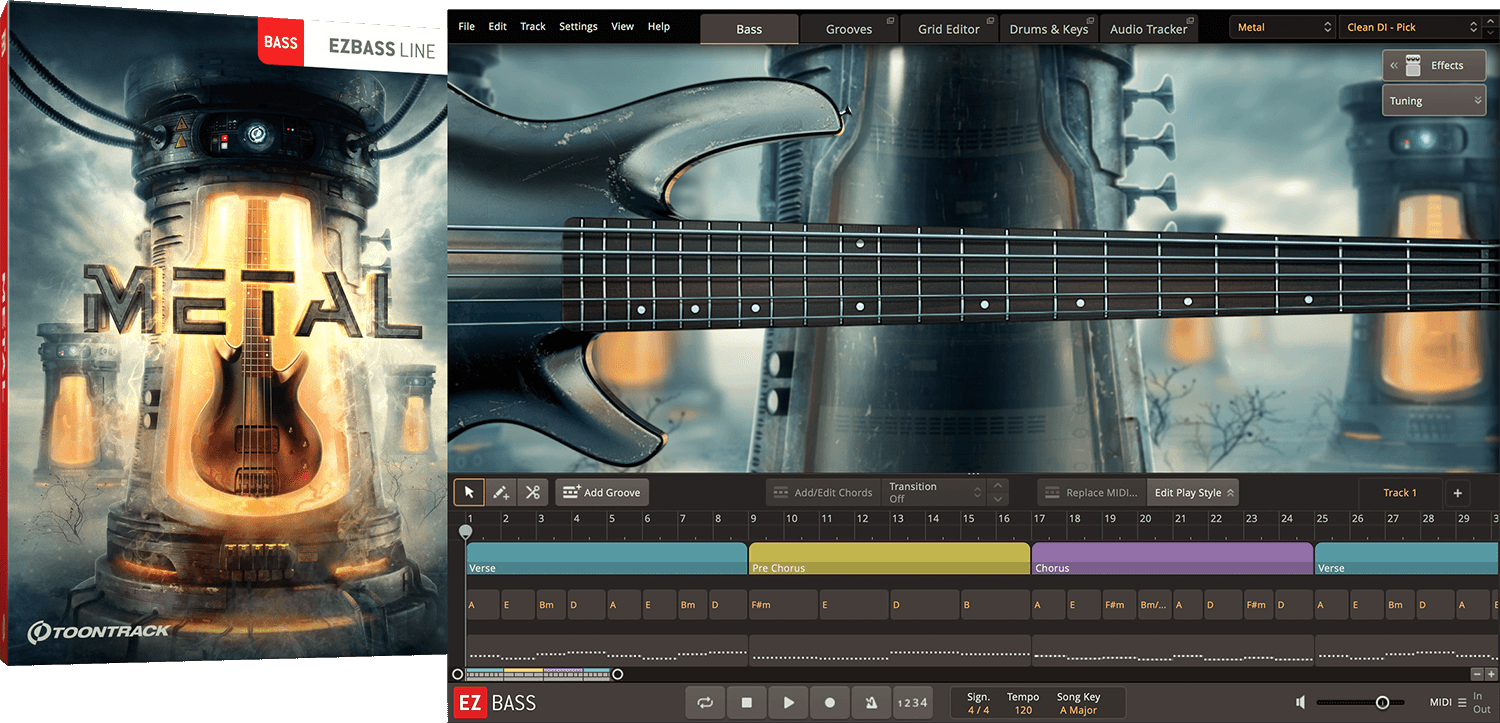Open the Clean DI - Pick preset dropdown
The image size is (1500, 723).
pos(1412,28)
